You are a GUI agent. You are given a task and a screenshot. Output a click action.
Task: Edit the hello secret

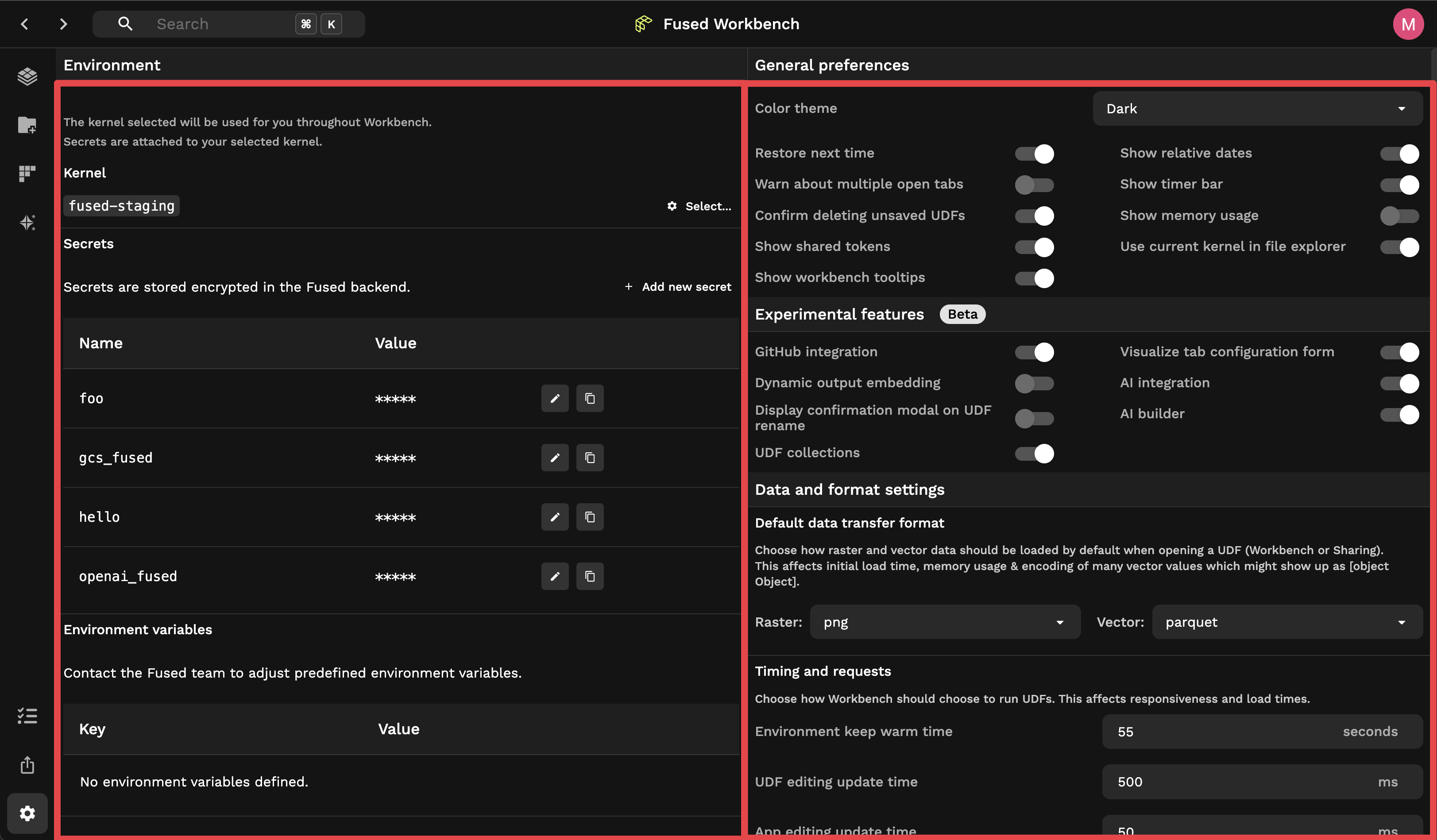555,517
